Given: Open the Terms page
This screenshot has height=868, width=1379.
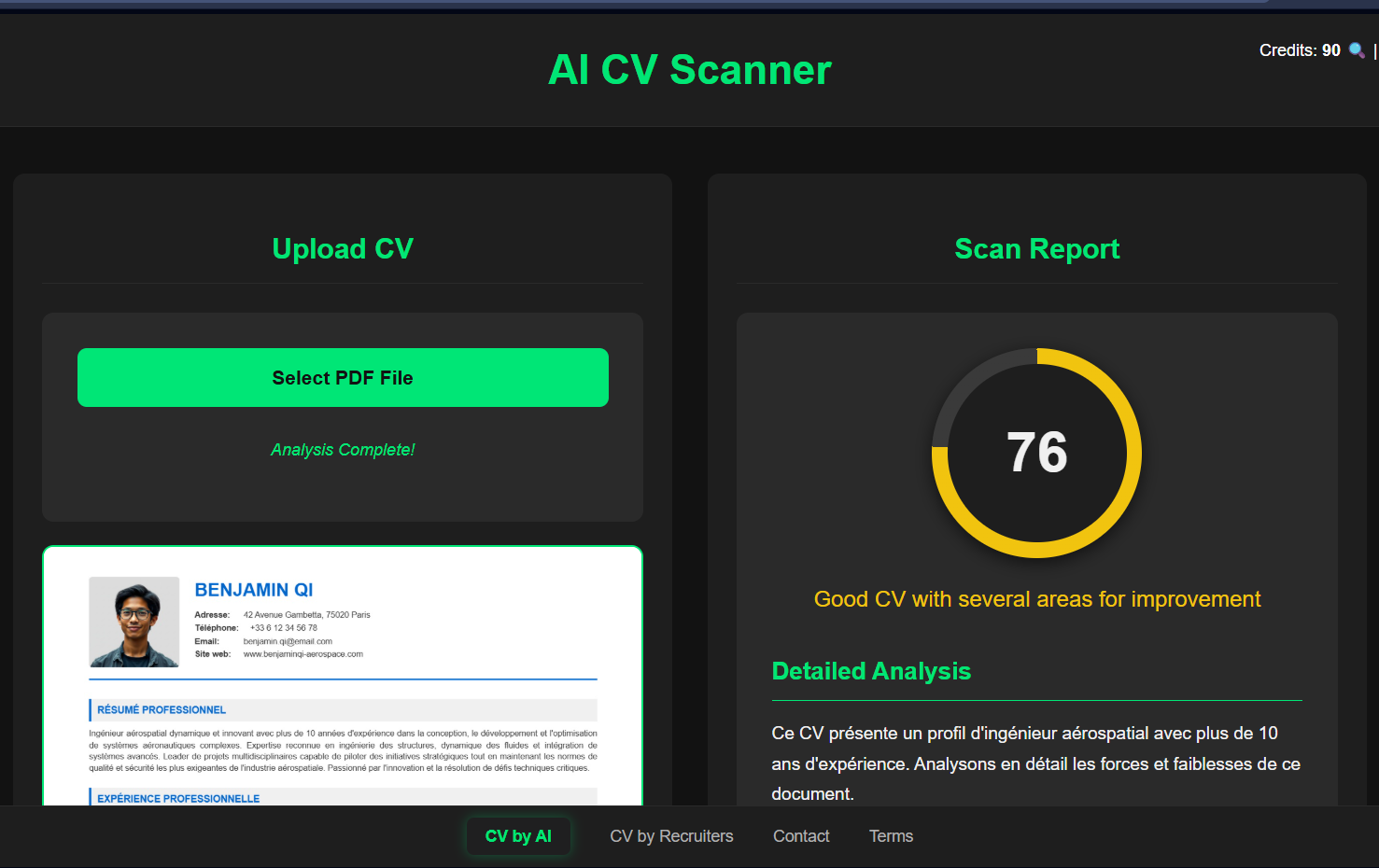Looking at the screenshot, I should [x=890, y=835].
